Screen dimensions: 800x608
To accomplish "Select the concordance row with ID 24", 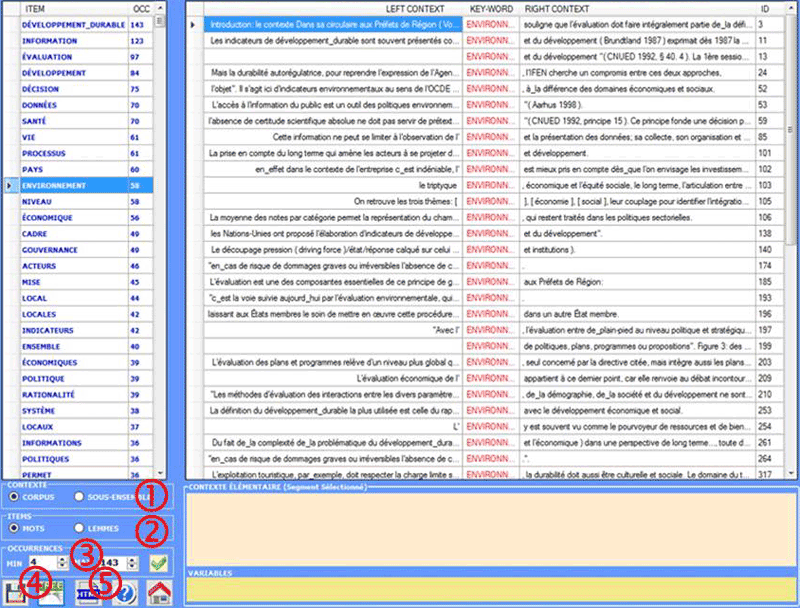I will [494, 72].
